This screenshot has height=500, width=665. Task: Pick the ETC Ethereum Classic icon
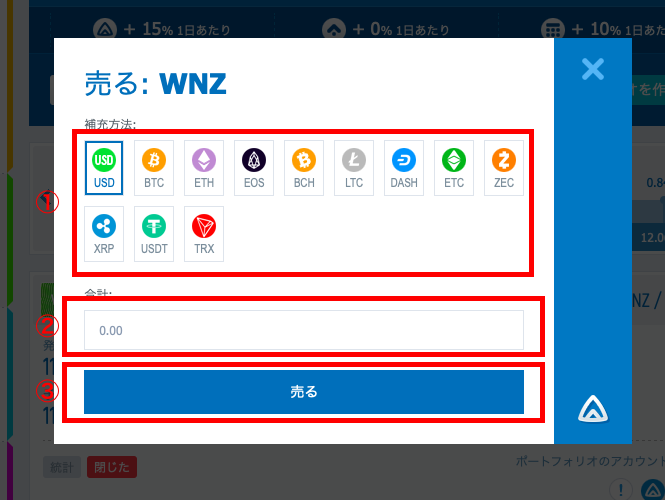tap(454, 168)
